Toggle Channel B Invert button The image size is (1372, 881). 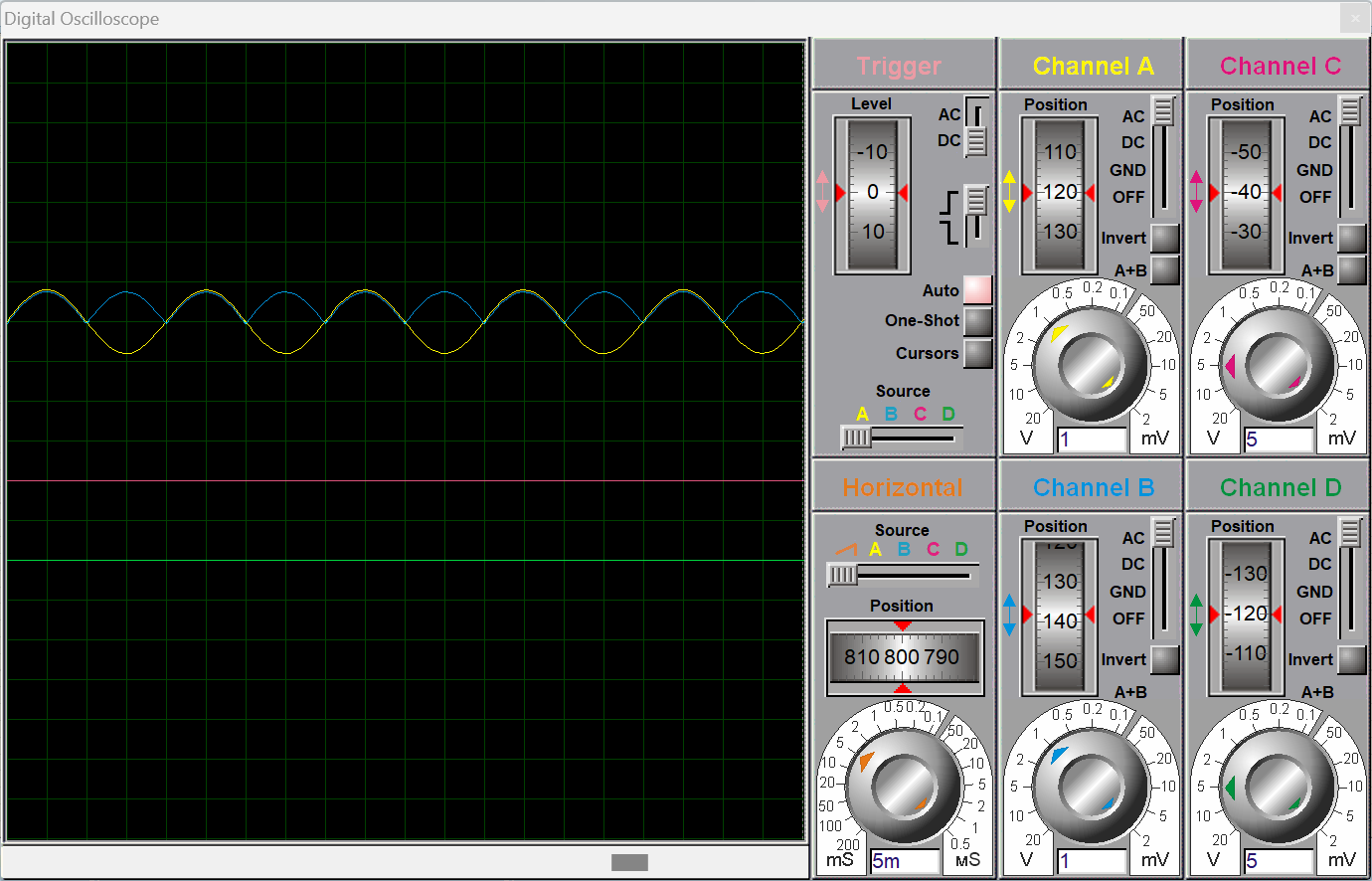point(1165,659)
